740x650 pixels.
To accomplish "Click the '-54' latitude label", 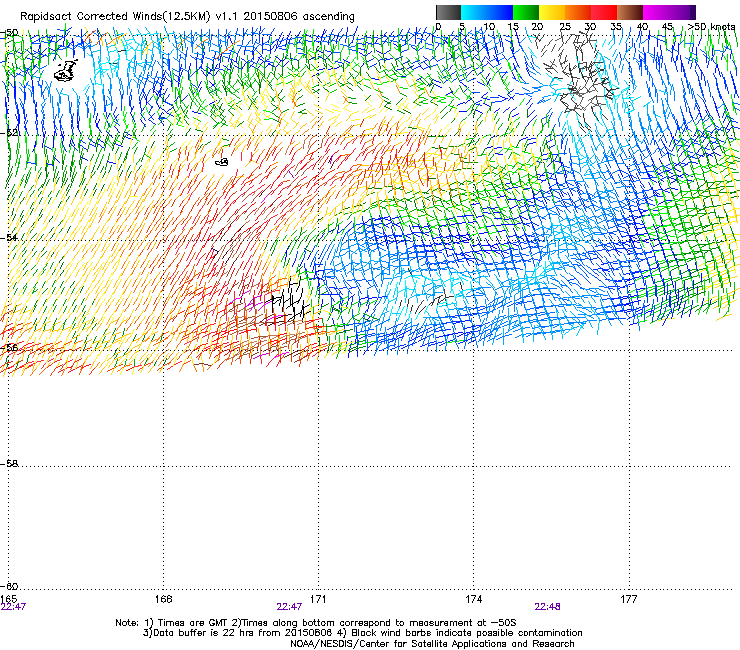I will (9, 237).
